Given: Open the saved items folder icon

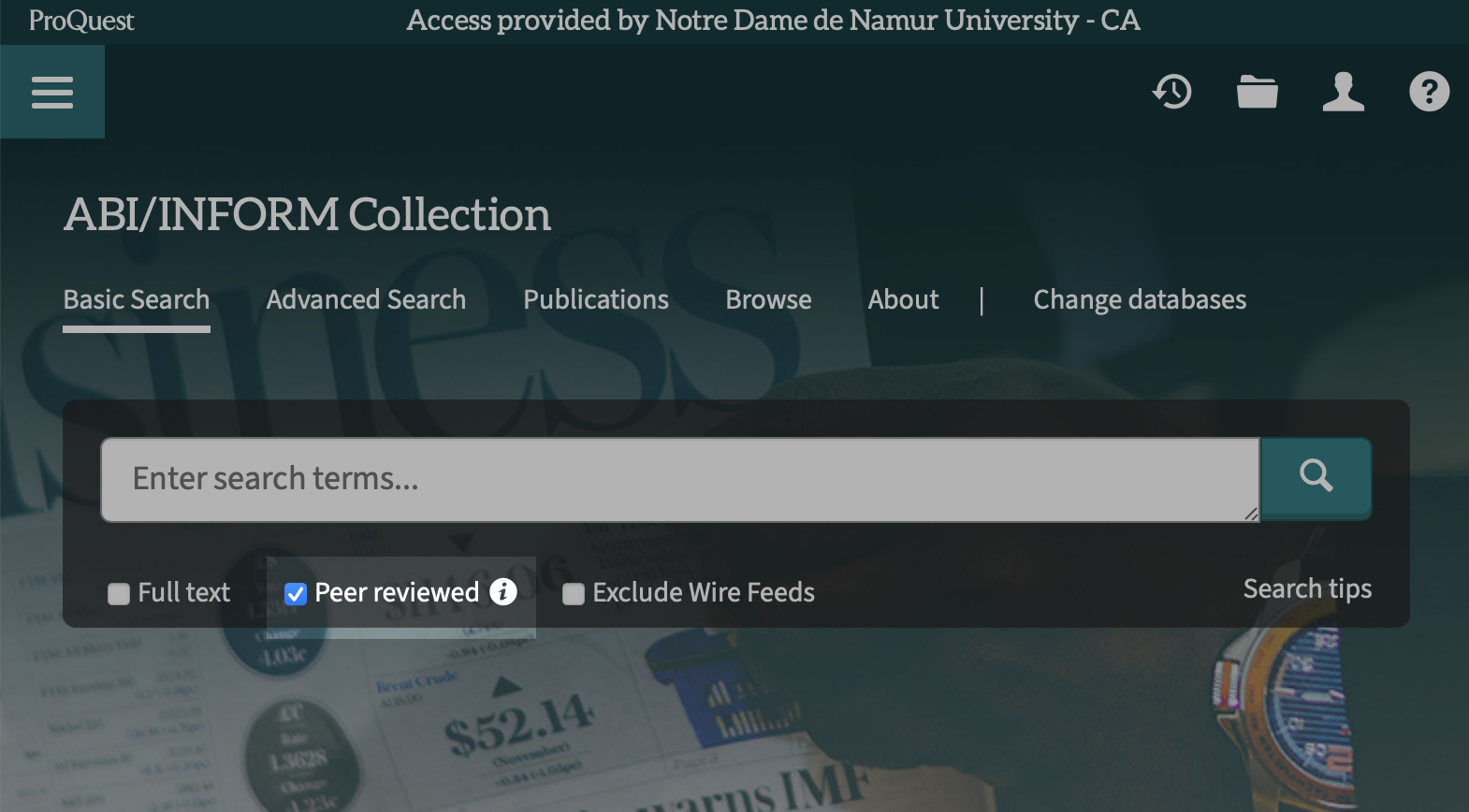Looking at the screenshot, I should (1257, 92).
